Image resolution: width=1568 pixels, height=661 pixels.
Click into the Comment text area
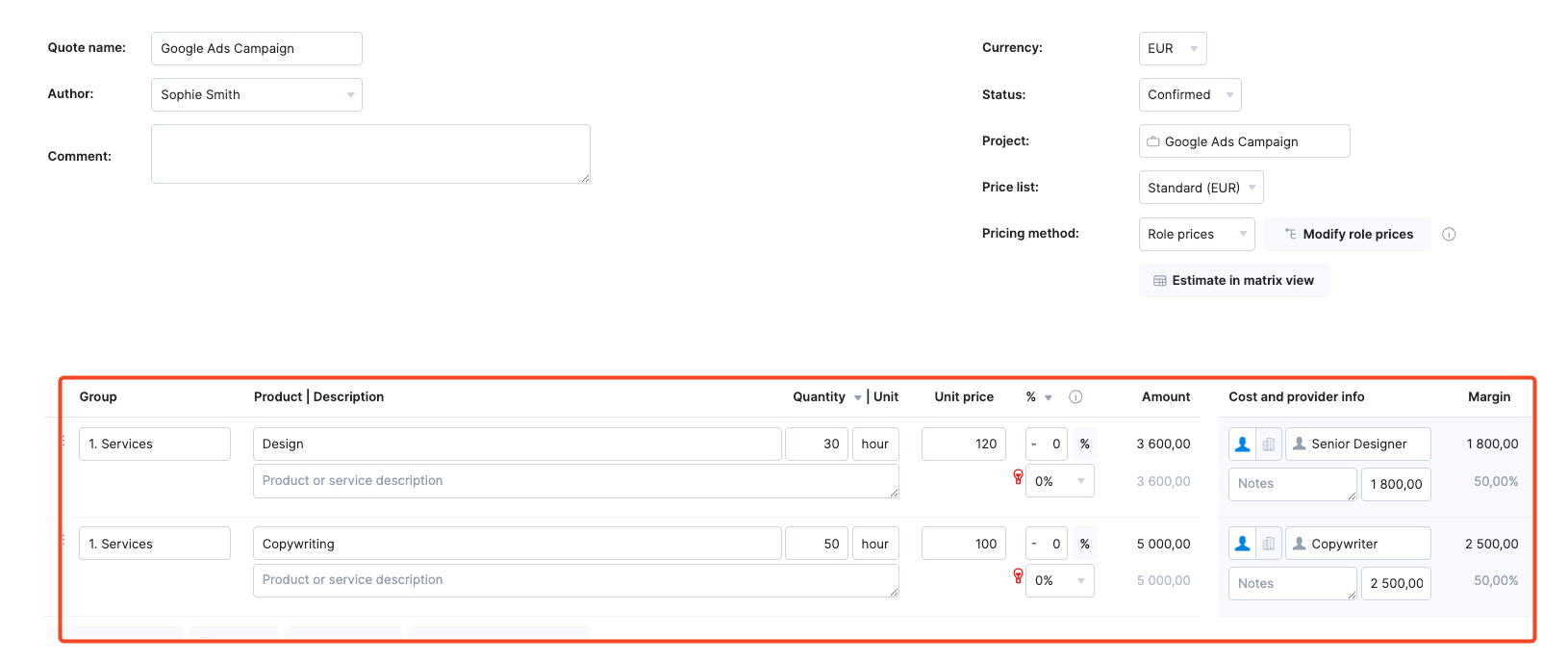370,154
